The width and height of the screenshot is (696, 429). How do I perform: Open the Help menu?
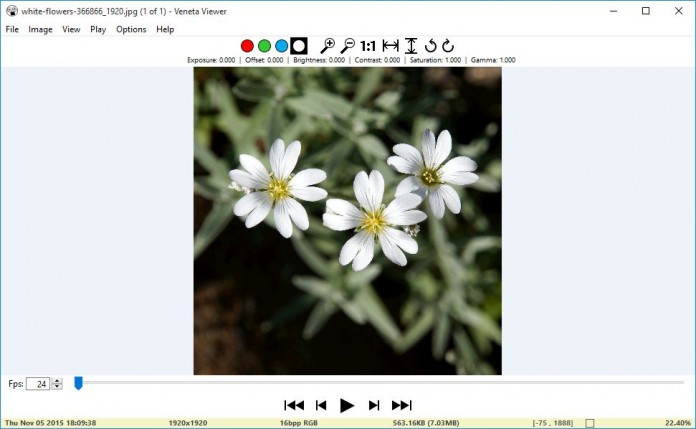[x=165, y=29]
